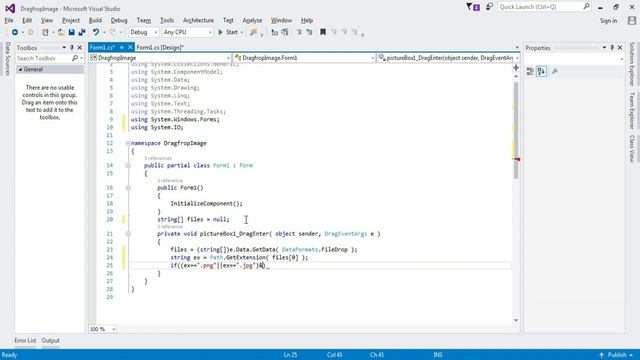This screenshot has height=360, width=640.
Task: Collapse the pictureBox1_DragEnter method region
Action: tap(128, 234)
